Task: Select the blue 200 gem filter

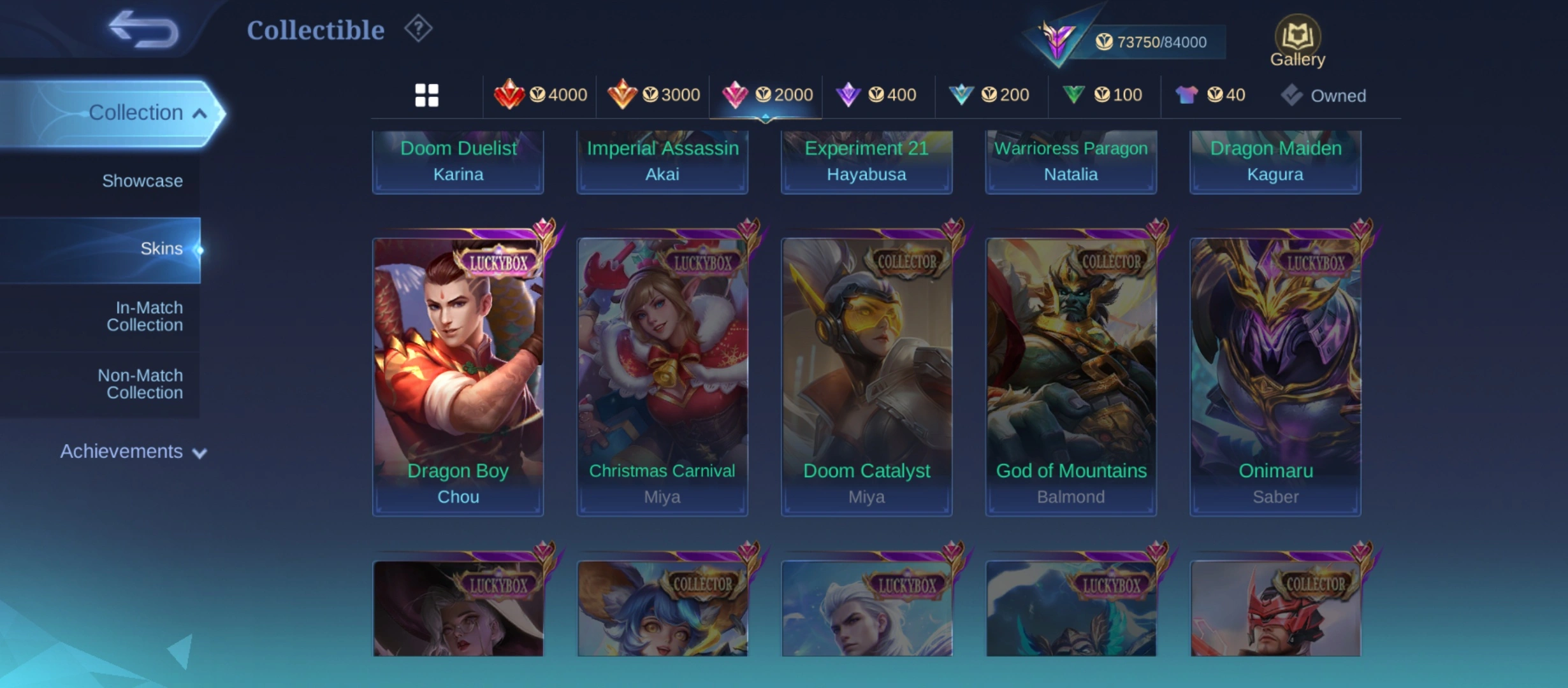Action: (x=989, y=95)
